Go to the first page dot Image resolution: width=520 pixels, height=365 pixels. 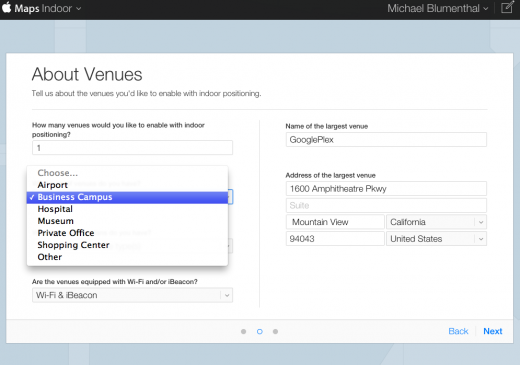coord(243,332)
